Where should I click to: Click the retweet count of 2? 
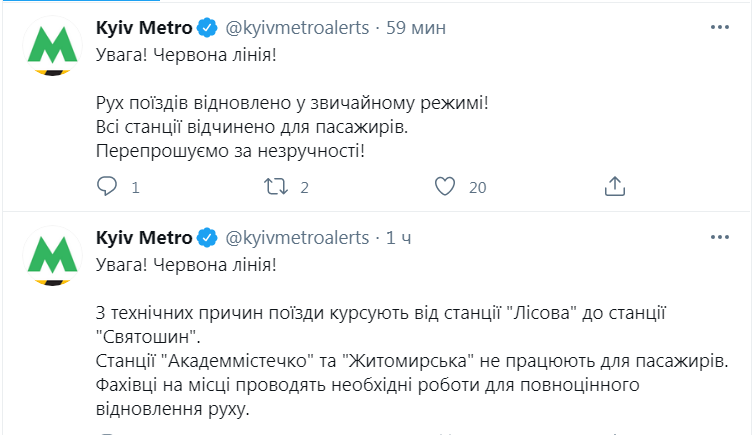pyautogui.click(x=304, y=187)
